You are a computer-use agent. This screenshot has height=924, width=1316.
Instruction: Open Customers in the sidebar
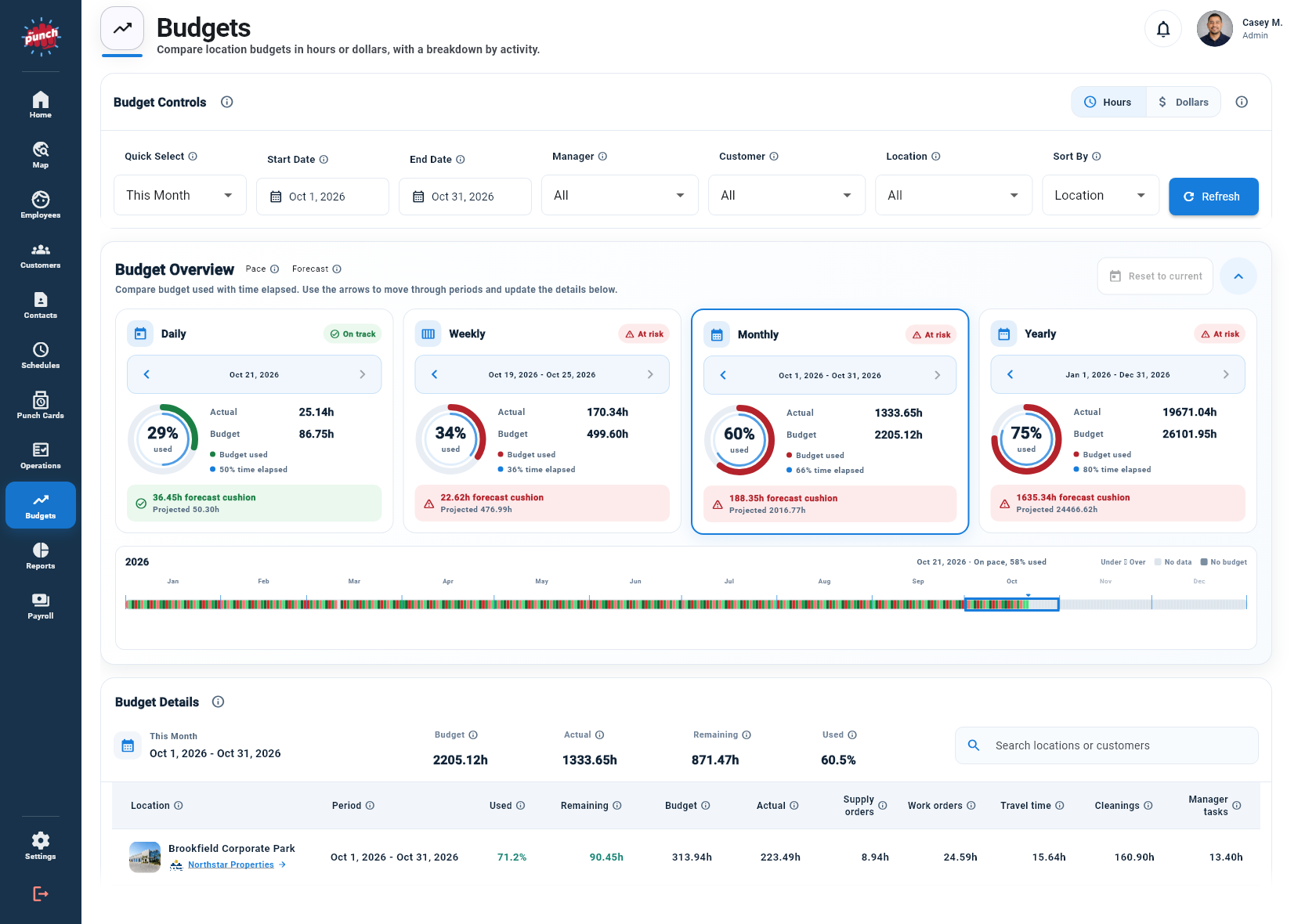[41, 255]
